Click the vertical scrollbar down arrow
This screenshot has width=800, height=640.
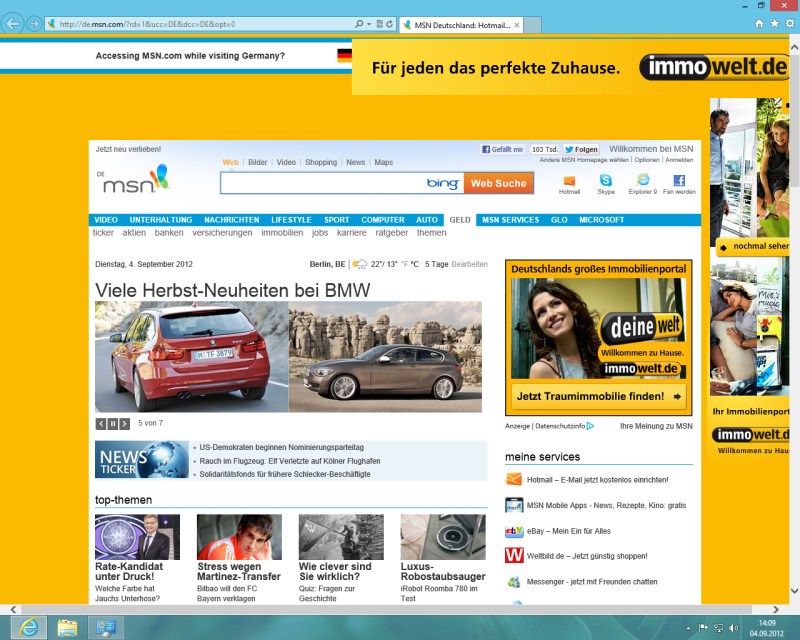tap(794, 591)
